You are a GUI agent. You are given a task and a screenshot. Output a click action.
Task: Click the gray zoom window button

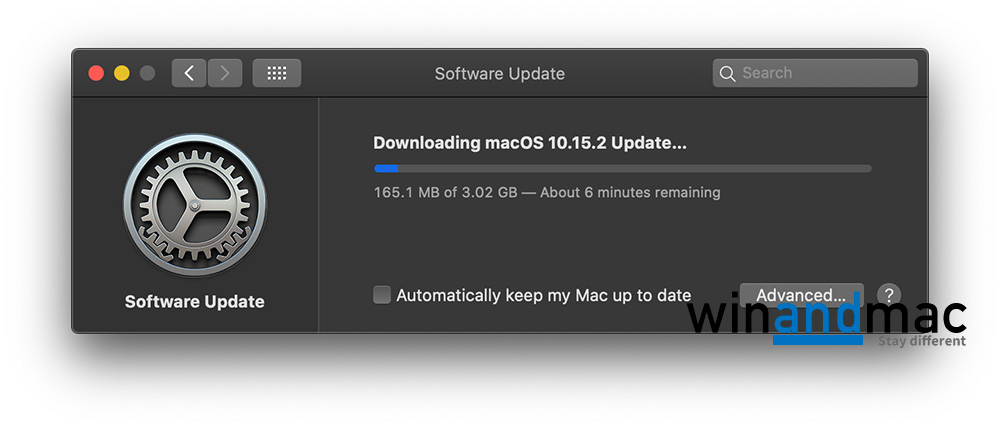point(147,73)
